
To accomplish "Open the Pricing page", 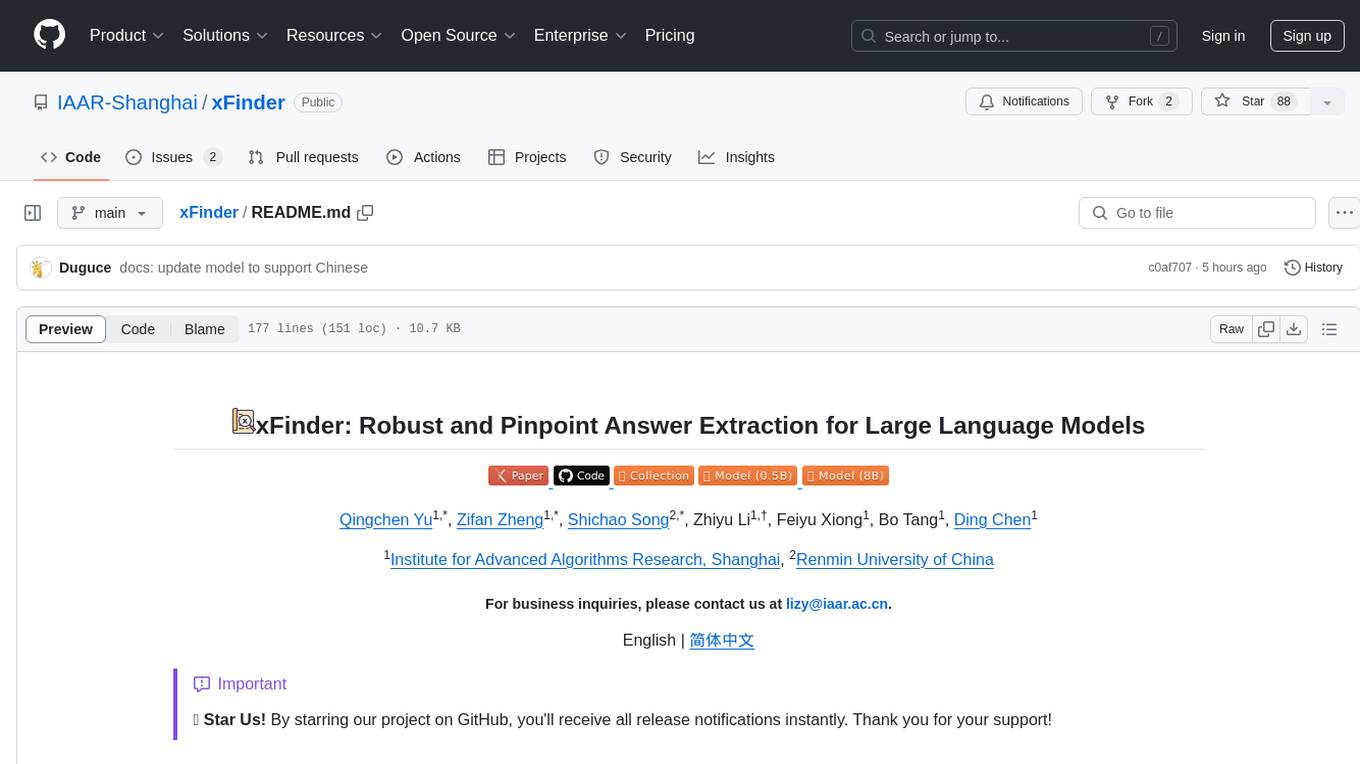I will (x=670, y=35).
